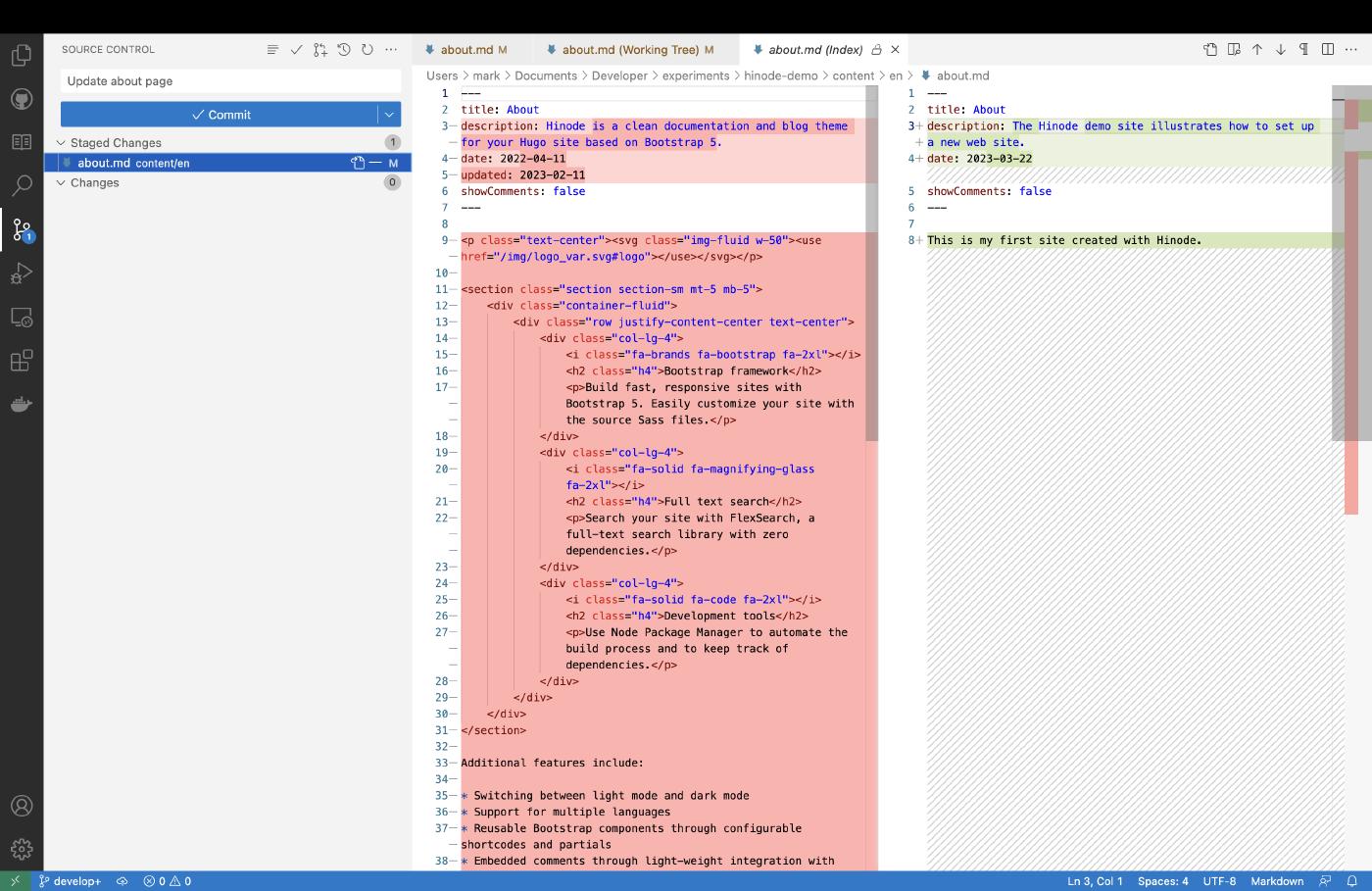Open the history icon in Source Control header
1372x891 pixels.
pos(344,49)
